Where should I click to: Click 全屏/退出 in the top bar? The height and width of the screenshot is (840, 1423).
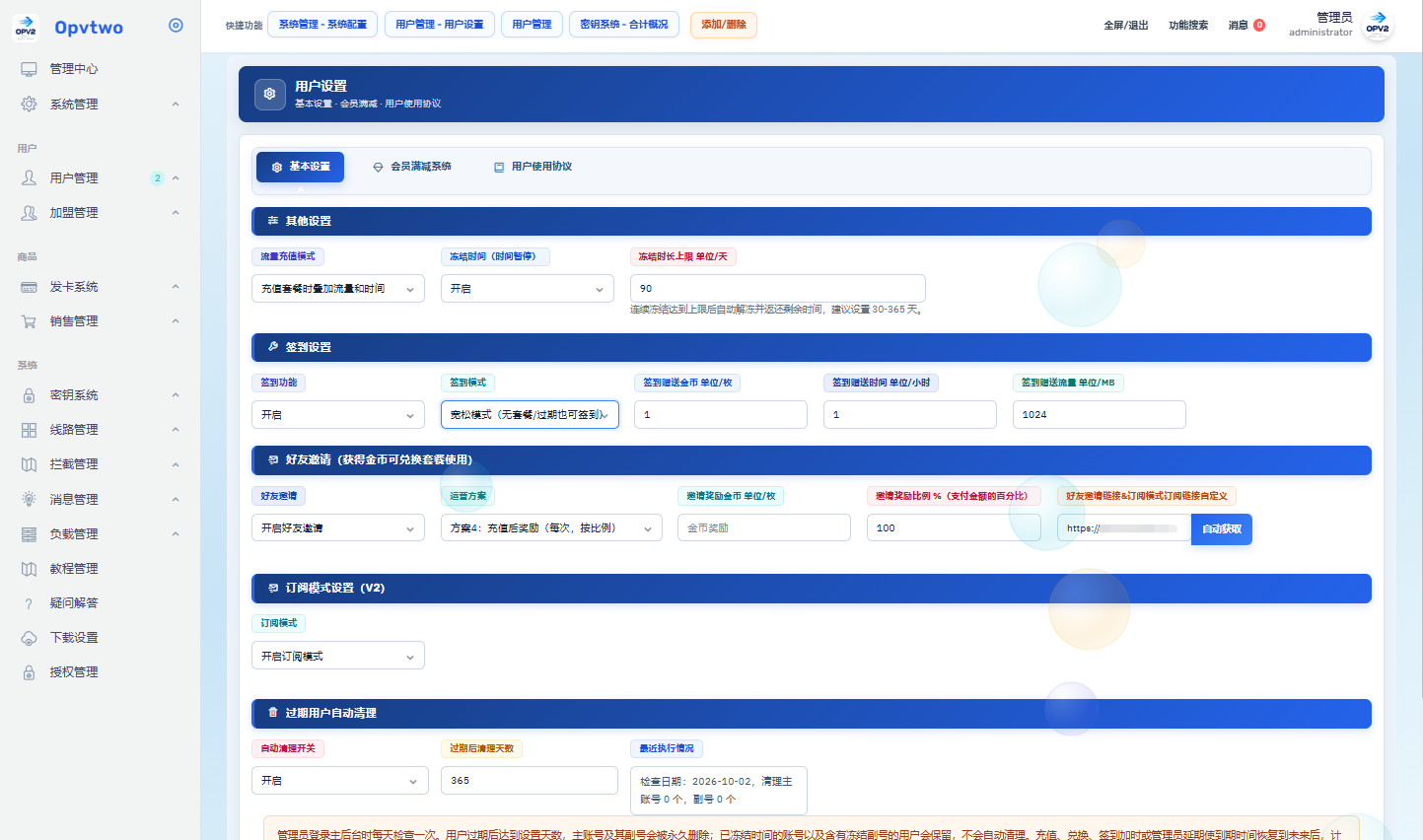tap(1126, 26)
